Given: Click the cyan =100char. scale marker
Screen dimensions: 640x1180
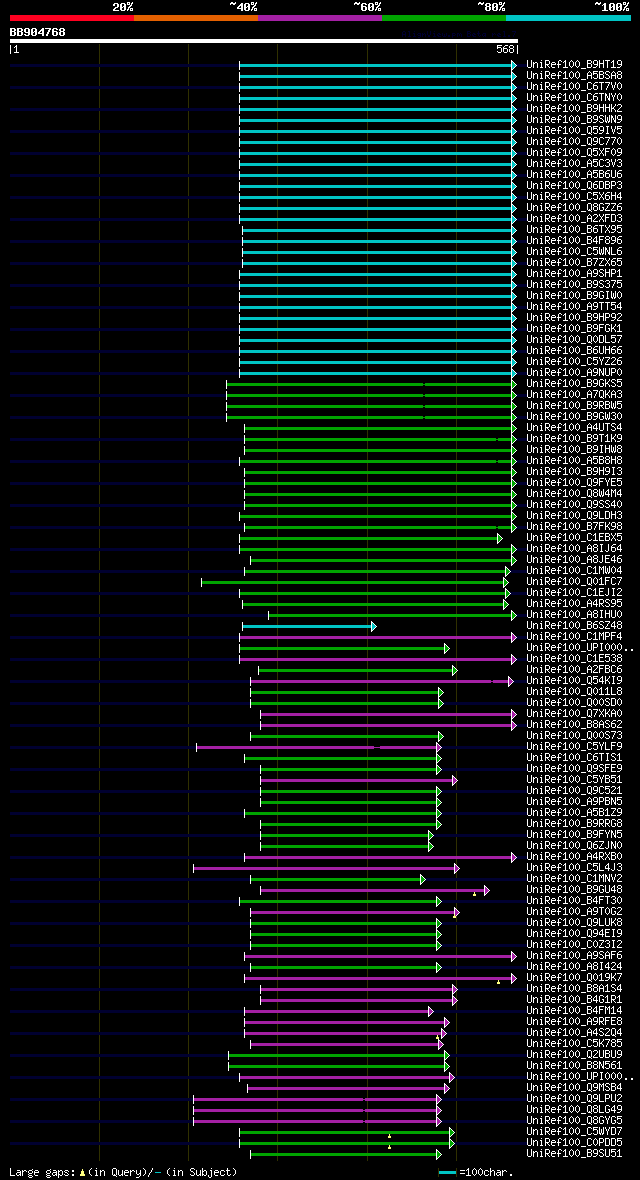Looking at the screenshot, I should [447, 1172].
